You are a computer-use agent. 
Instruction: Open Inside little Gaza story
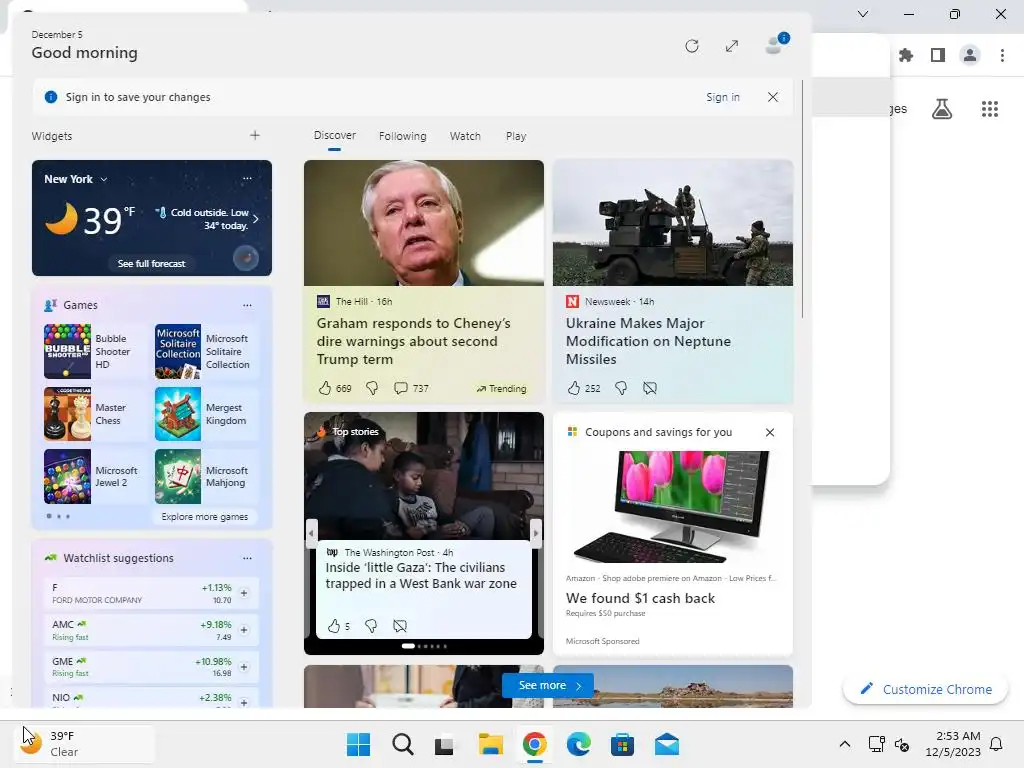point(421,575)
